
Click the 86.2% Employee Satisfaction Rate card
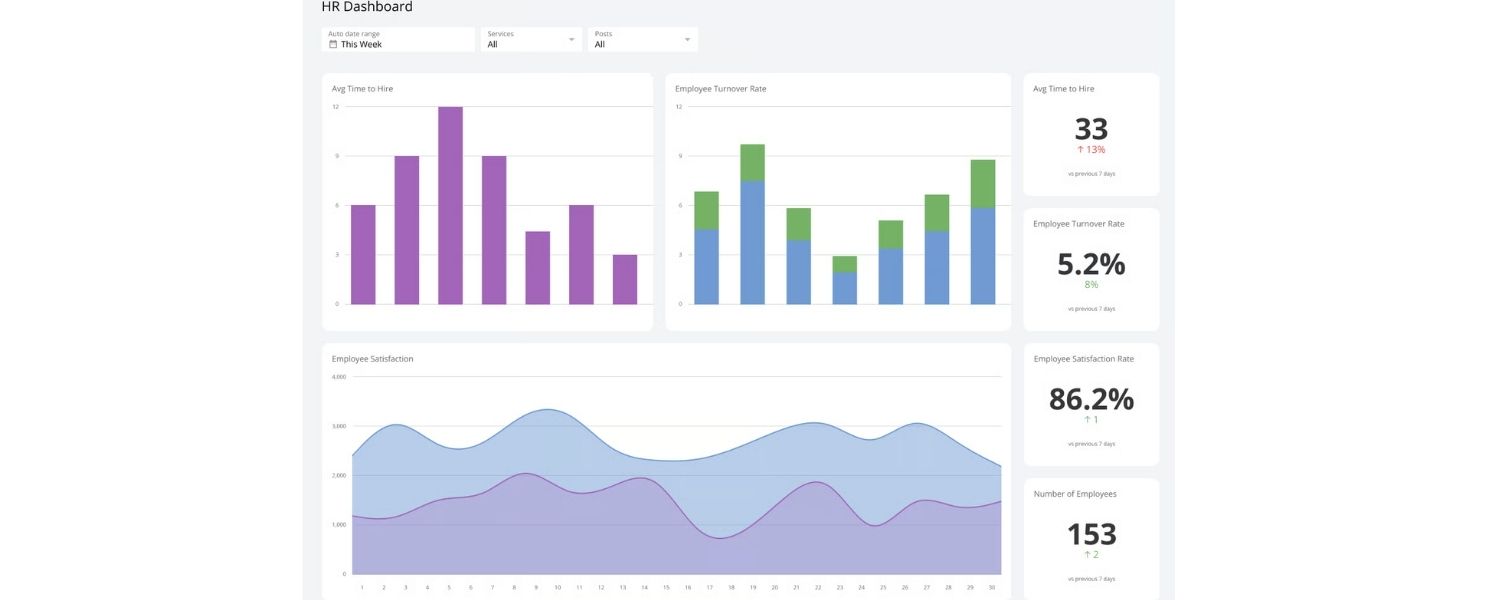tap(1092, 399)
